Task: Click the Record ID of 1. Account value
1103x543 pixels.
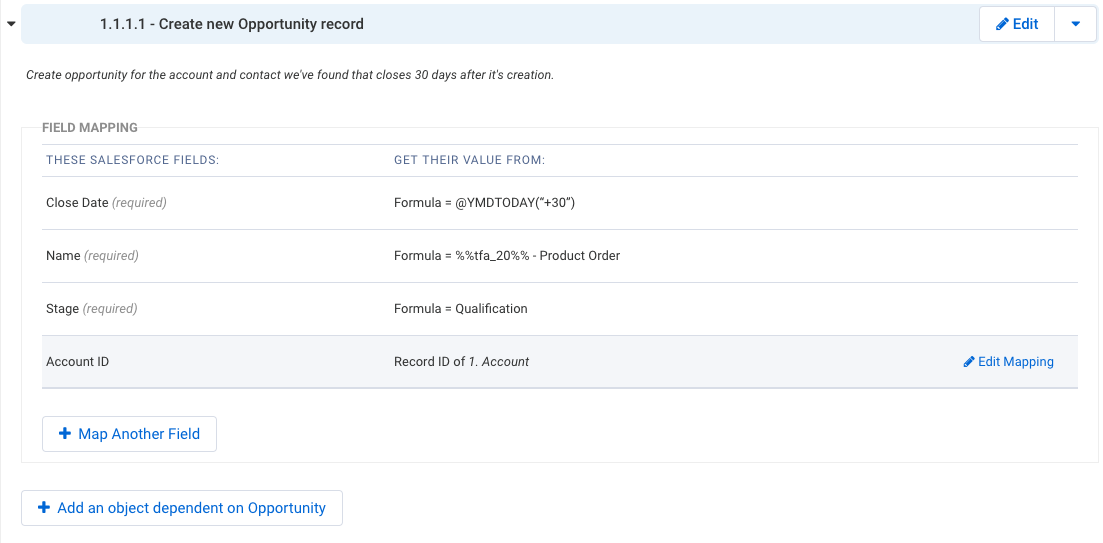Action: 461,362
